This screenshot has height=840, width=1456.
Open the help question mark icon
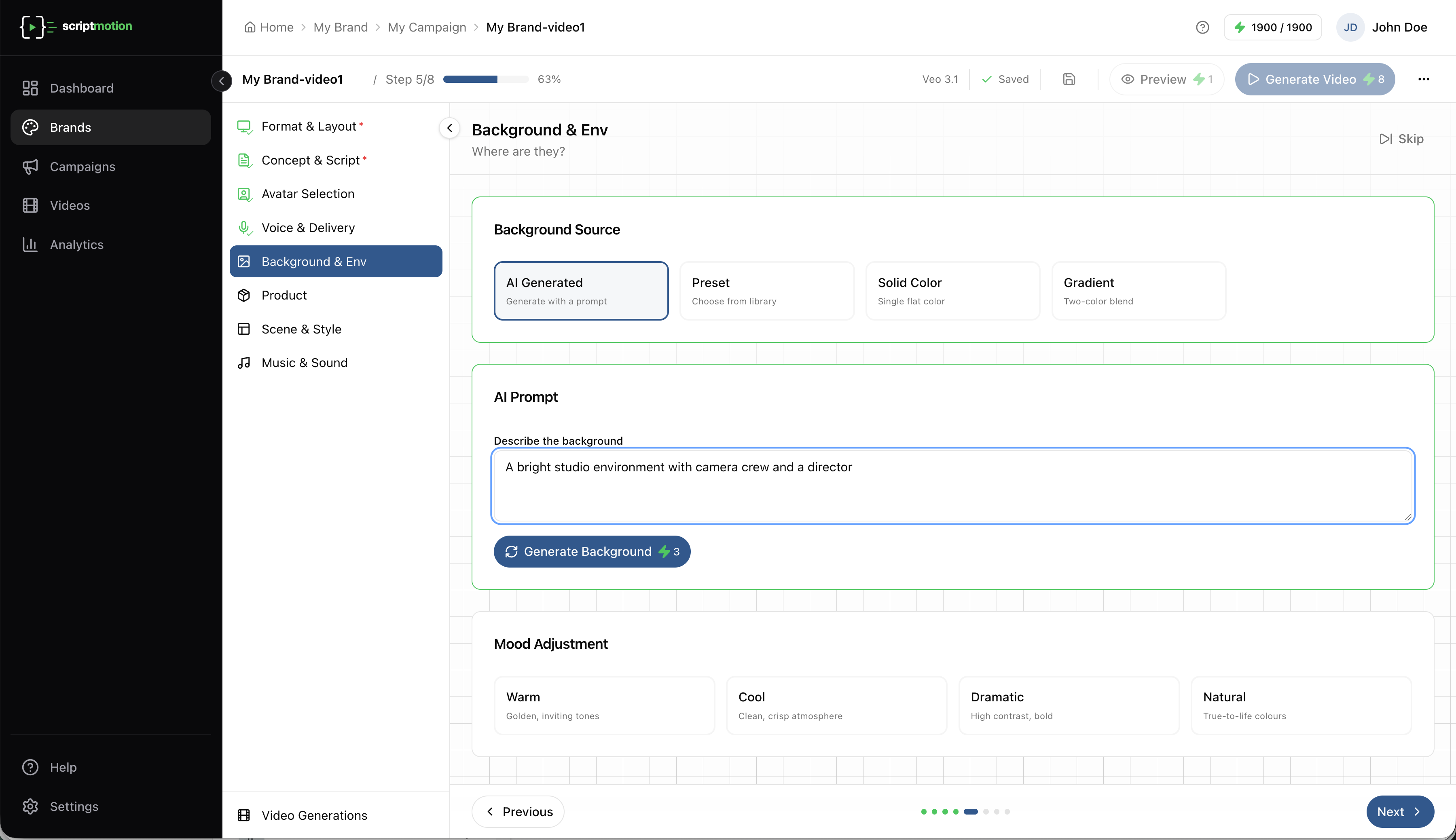click(x=1202, y=27)
